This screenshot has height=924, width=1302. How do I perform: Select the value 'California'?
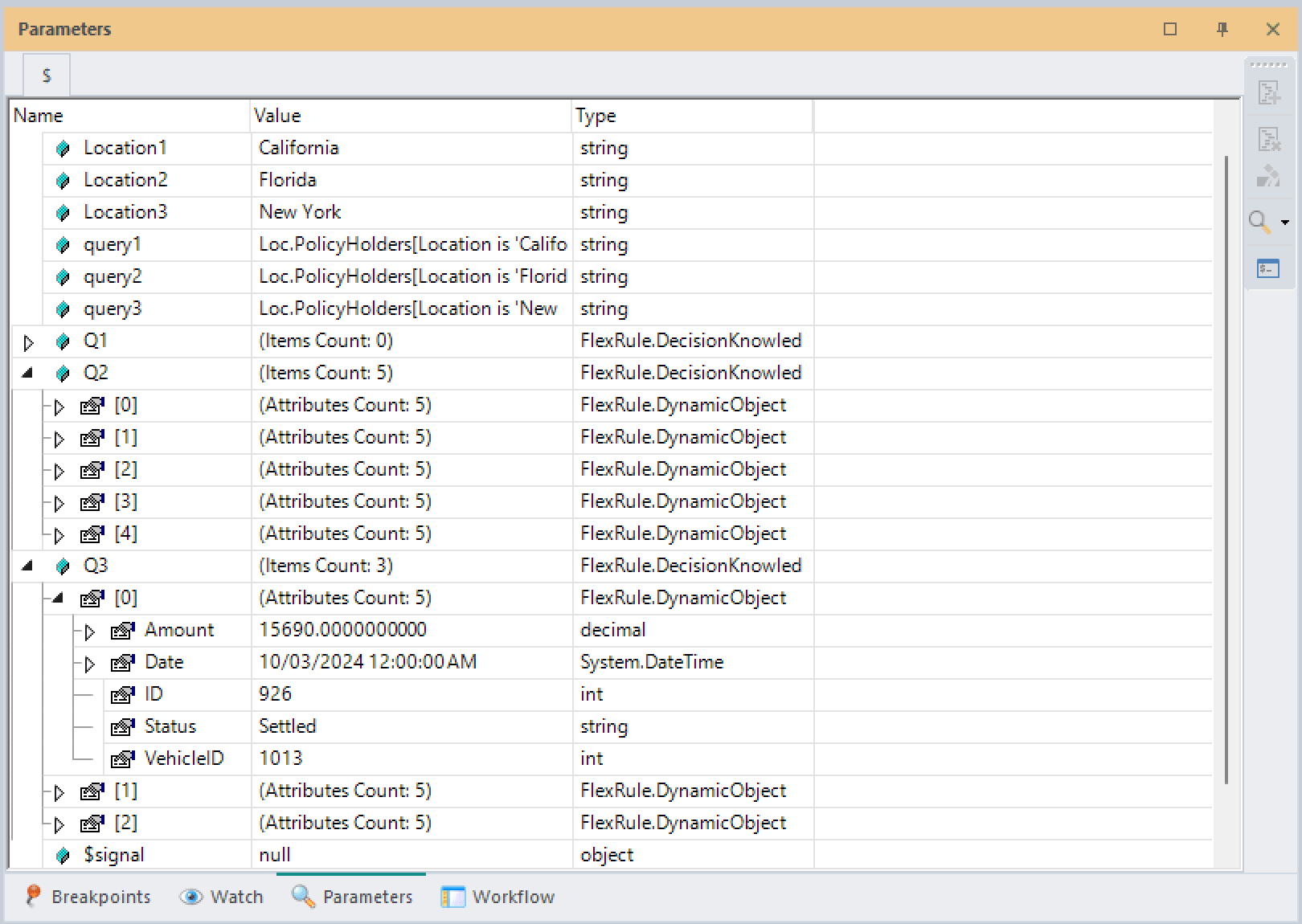click(x=298, y=148)
